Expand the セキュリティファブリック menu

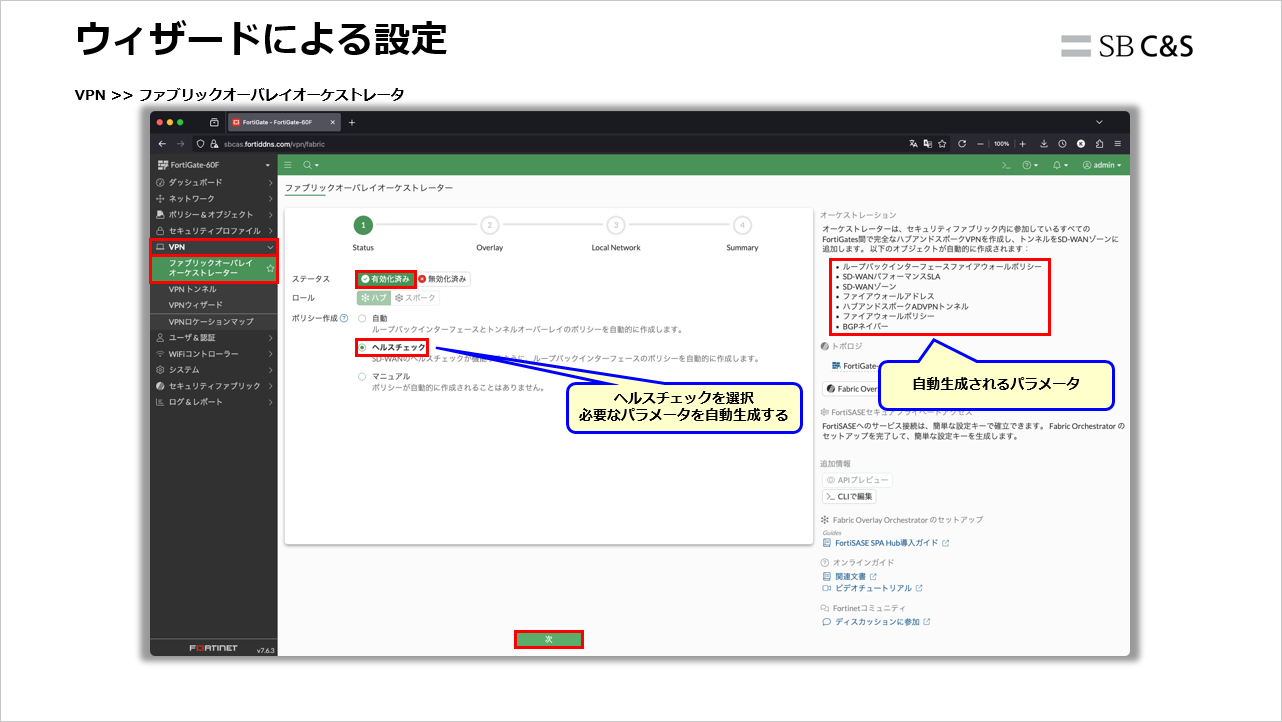coord(214,386)
